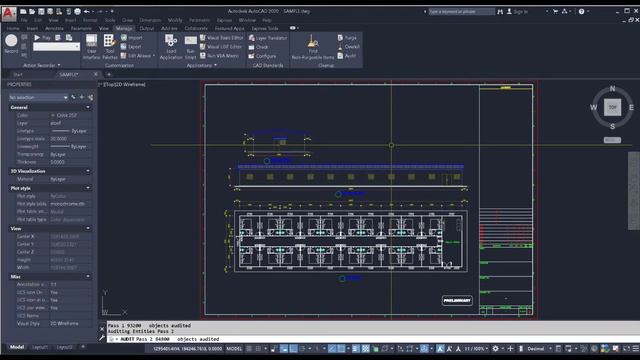Click the Help question mark icon

click(581, 11)
